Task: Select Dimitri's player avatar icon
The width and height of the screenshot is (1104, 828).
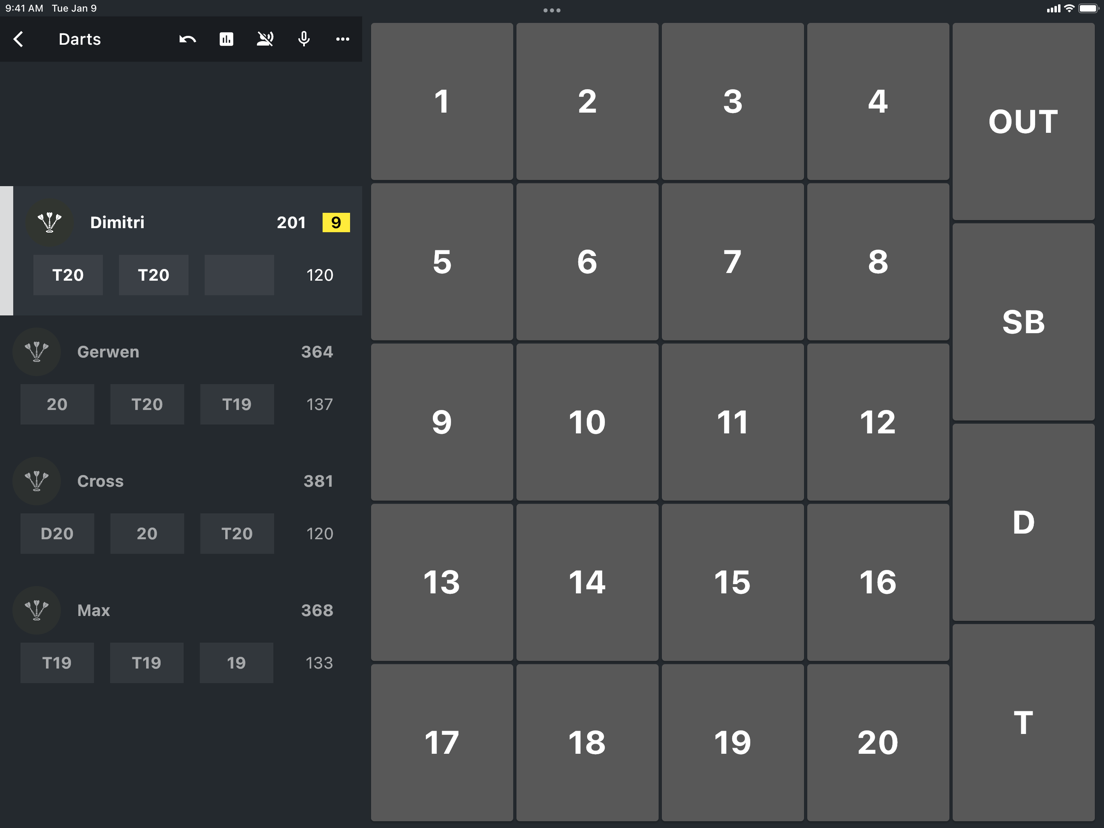Action: 49,222
